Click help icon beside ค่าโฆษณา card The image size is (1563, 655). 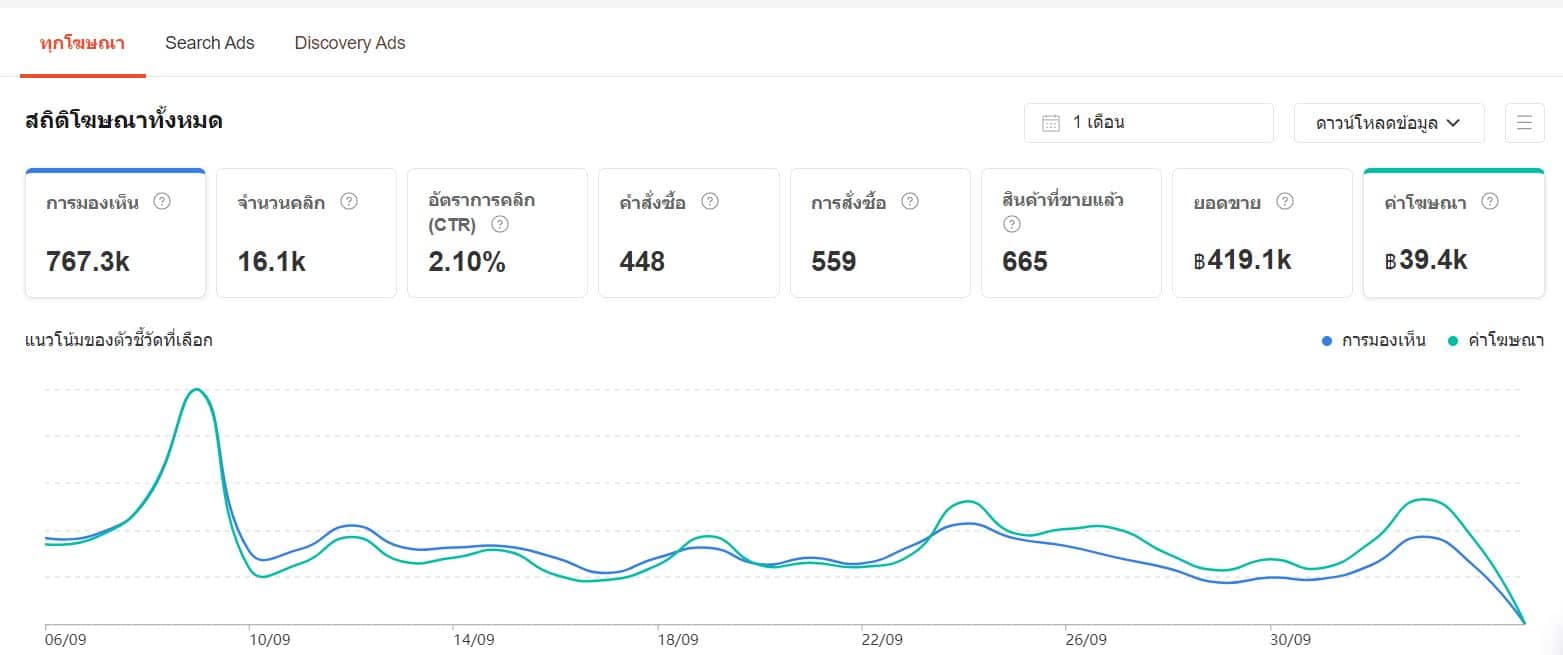1490,201
